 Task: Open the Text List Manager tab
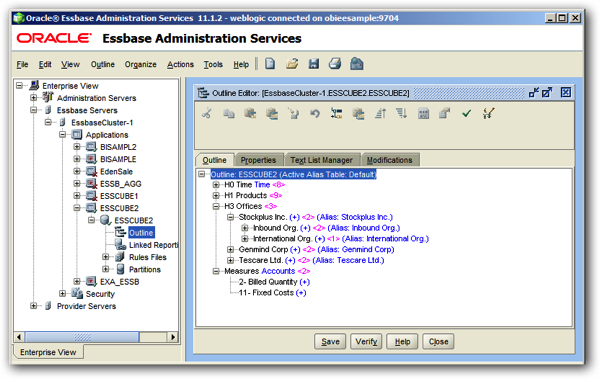(321, 160)
